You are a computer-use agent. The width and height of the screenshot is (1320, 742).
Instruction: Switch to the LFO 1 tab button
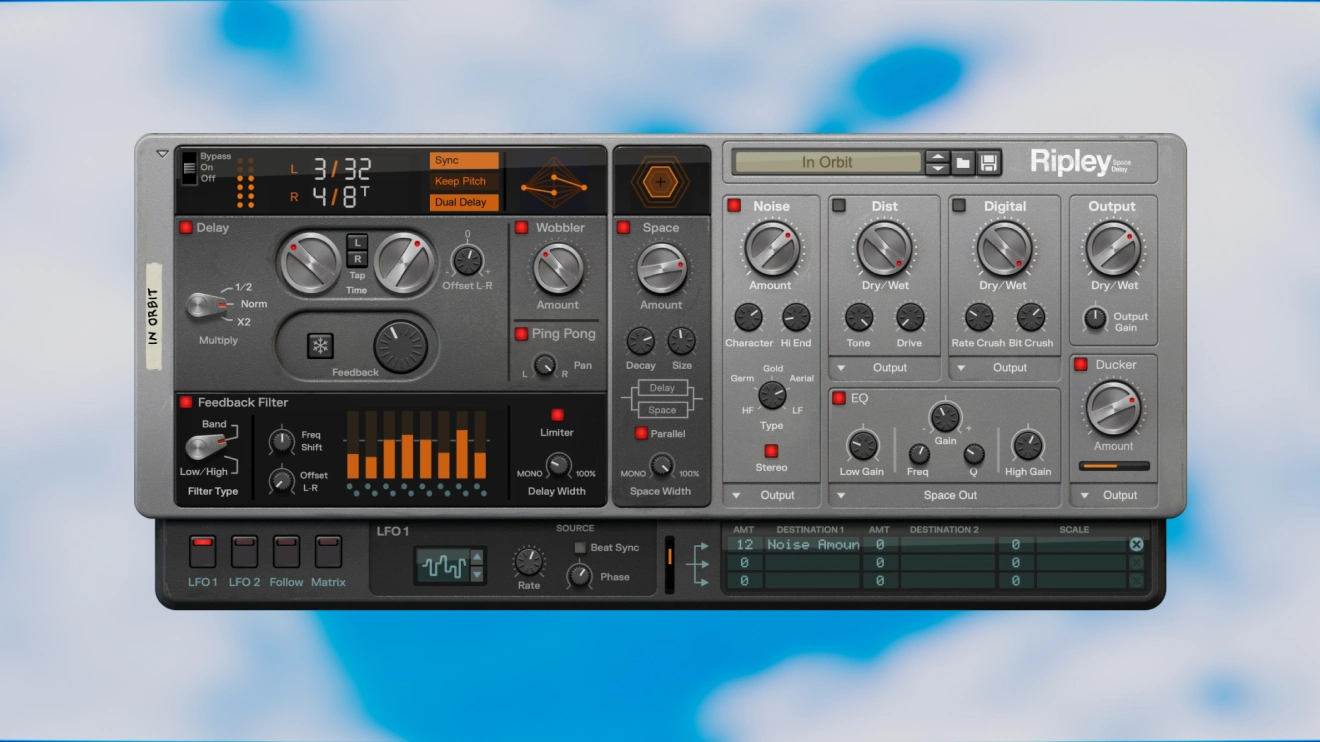(202, 551)
